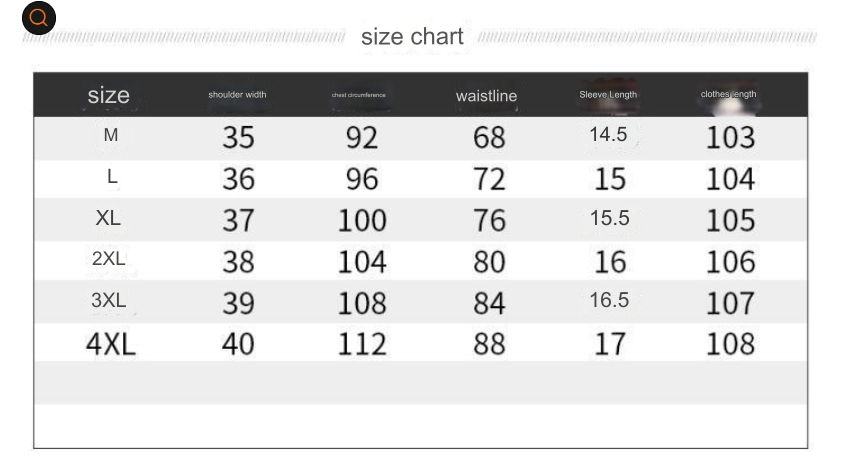Click clothes length value 108

click(x=730, y=344)
